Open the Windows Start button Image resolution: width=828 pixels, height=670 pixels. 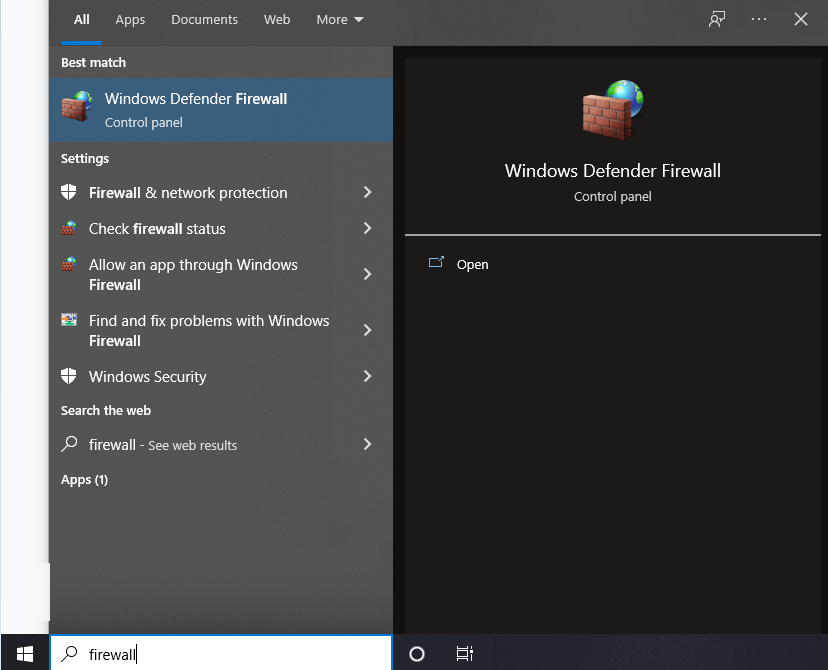pos(23,654)
